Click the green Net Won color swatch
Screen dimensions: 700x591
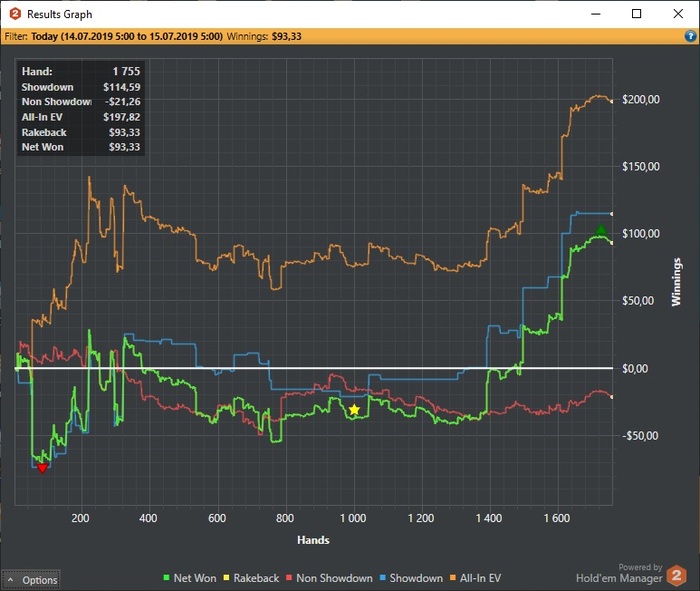(x=167, y=578)
